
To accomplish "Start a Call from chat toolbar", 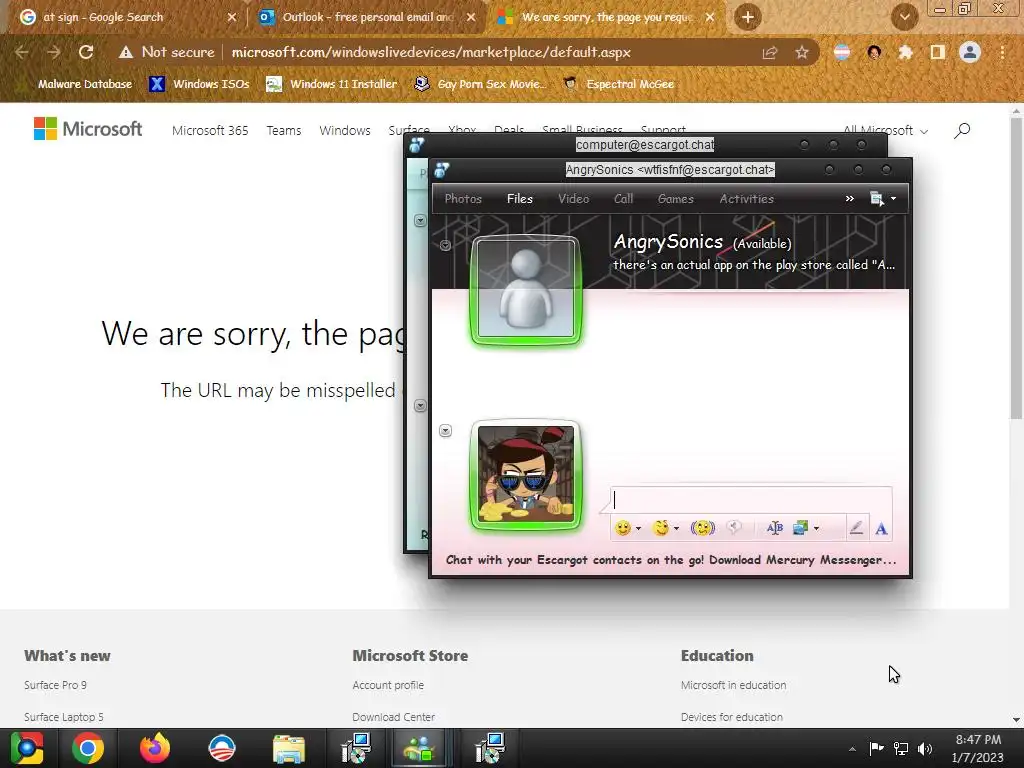I will click(x=623, y=199).
